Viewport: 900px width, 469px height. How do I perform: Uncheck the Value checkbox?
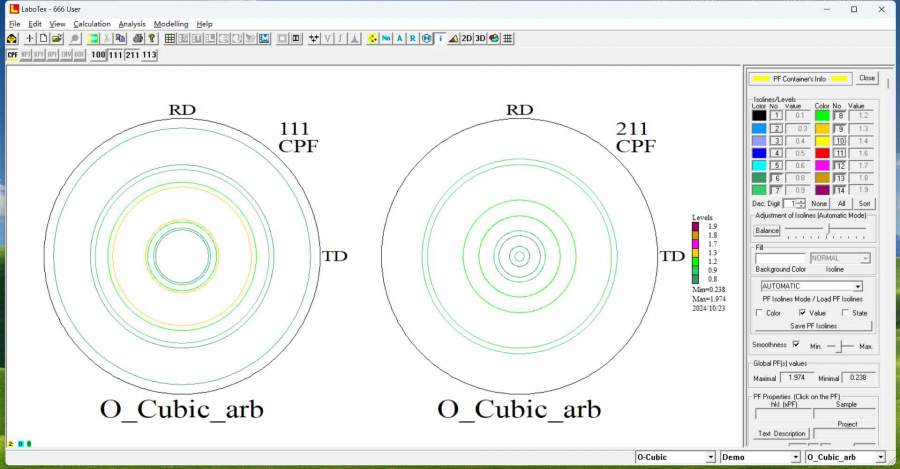[802, 313]
